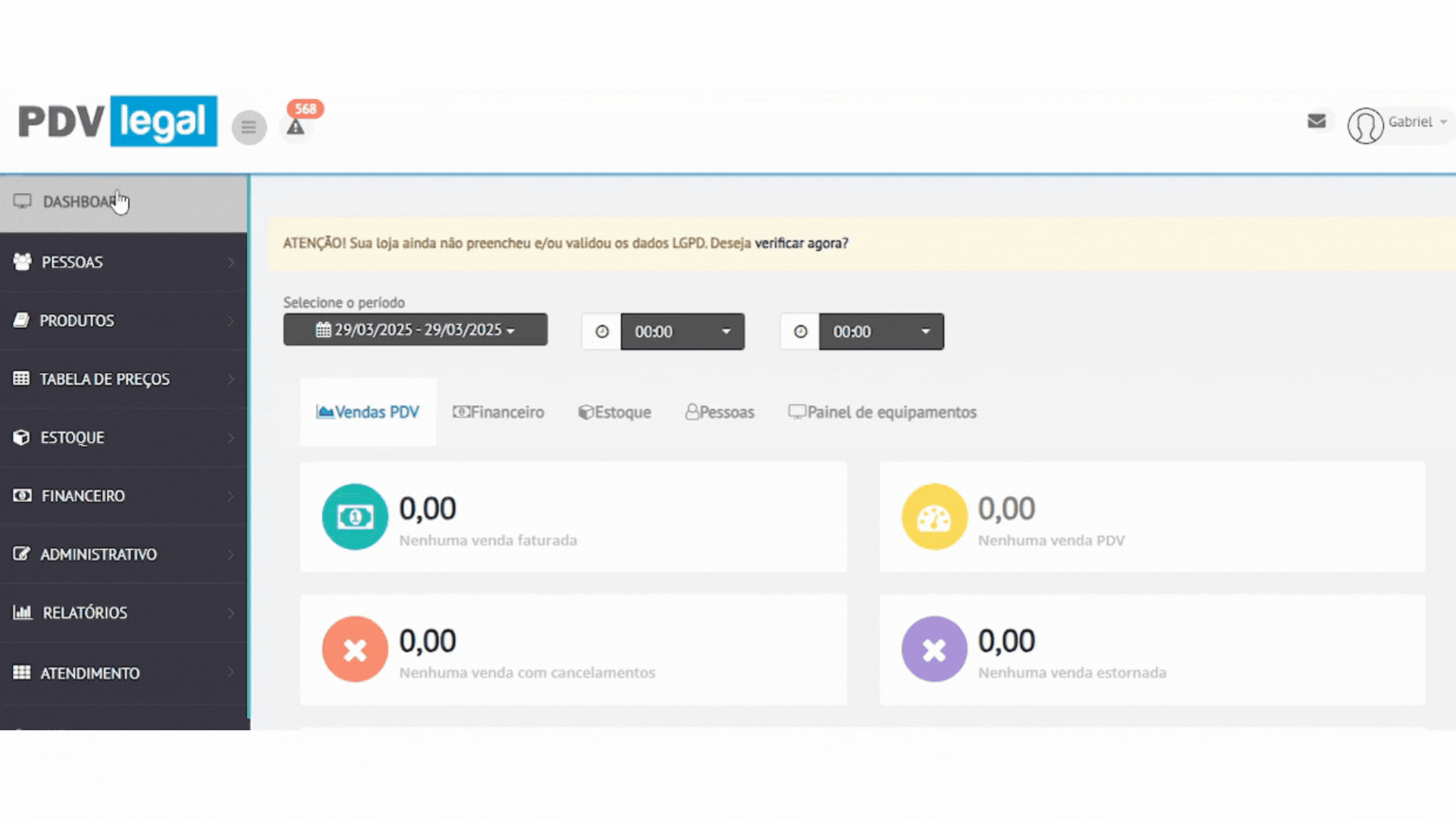Open the alert notifications triangle icon

point(296,127)
